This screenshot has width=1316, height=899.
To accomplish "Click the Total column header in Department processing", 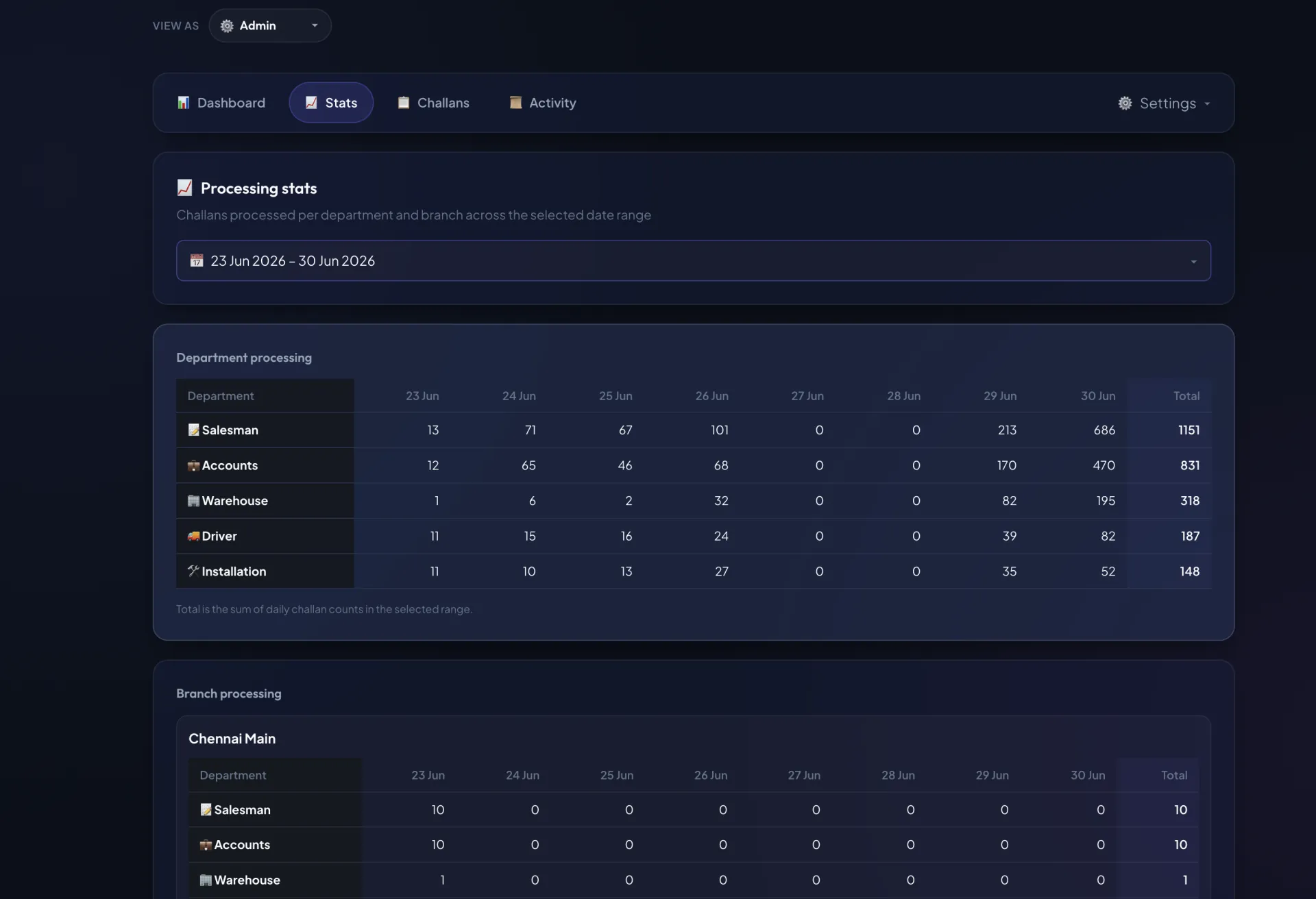I will coord(1186,396).
